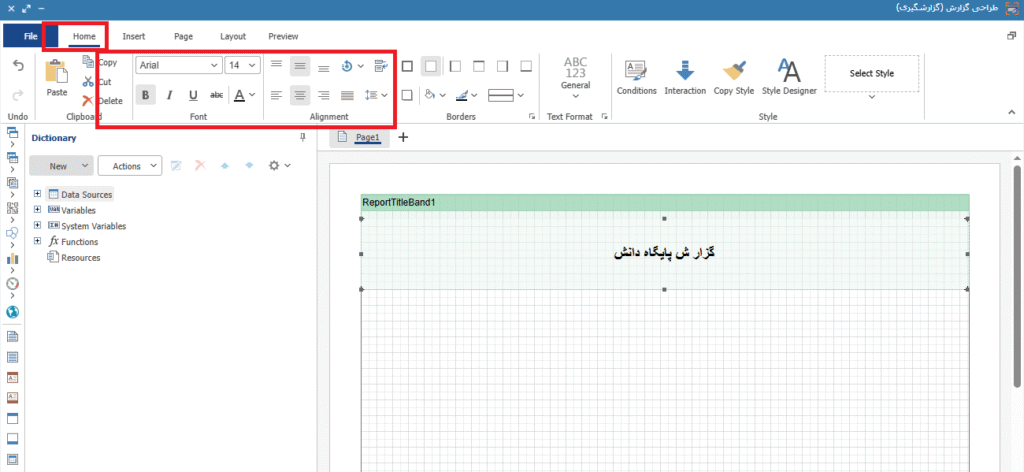Toggle Underline text formatting
The image size is (1024, 472).
(192, 96)
